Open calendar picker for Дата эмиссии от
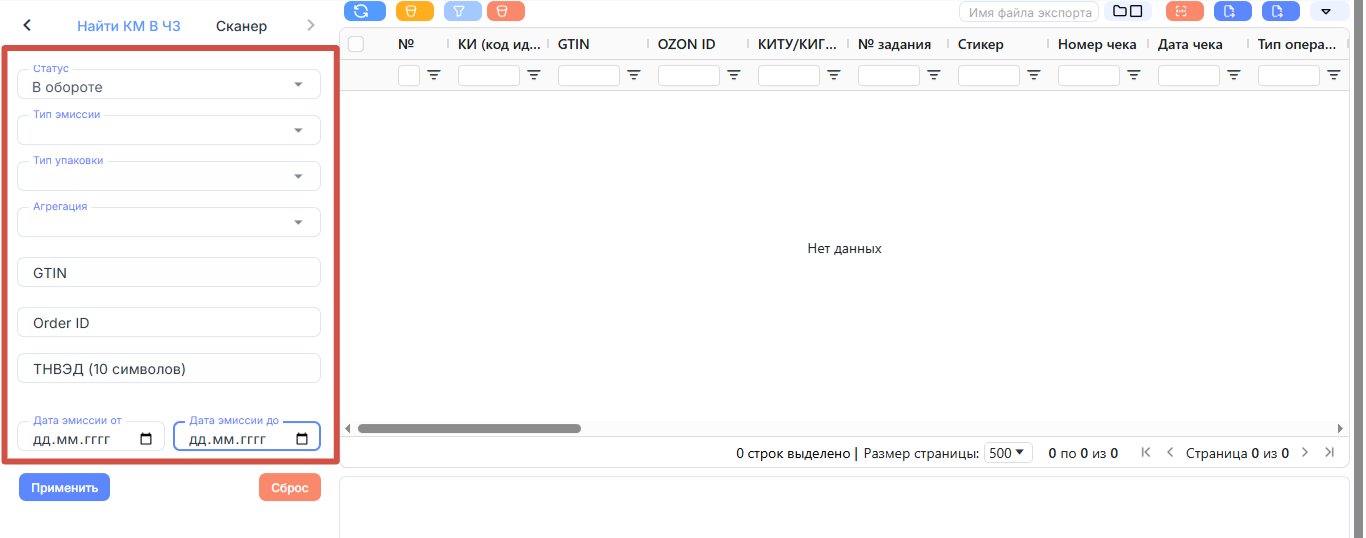Image resolution: width=1366 pixels, height=538 pixels. pyautogui.click(x=146, y=439)
